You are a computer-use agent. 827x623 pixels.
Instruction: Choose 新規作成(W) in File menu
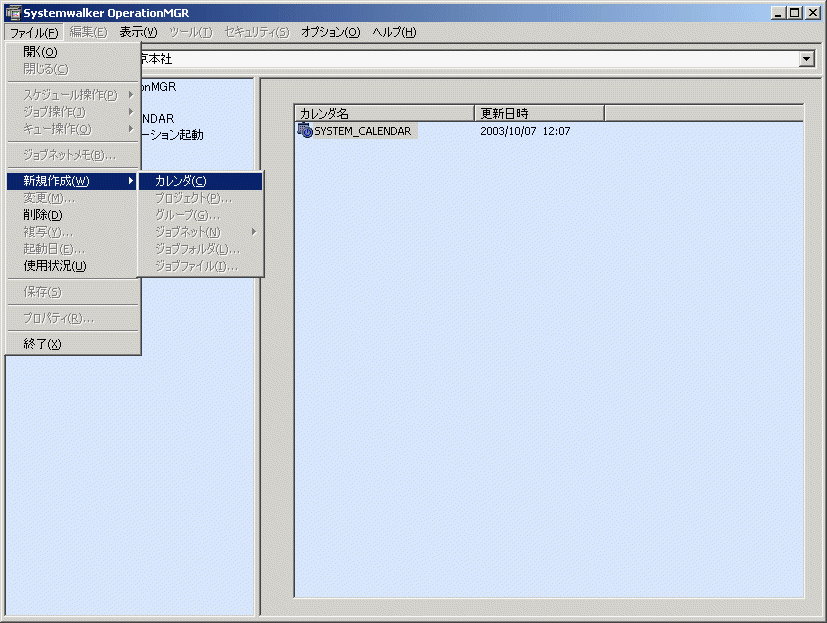(56, 181)
